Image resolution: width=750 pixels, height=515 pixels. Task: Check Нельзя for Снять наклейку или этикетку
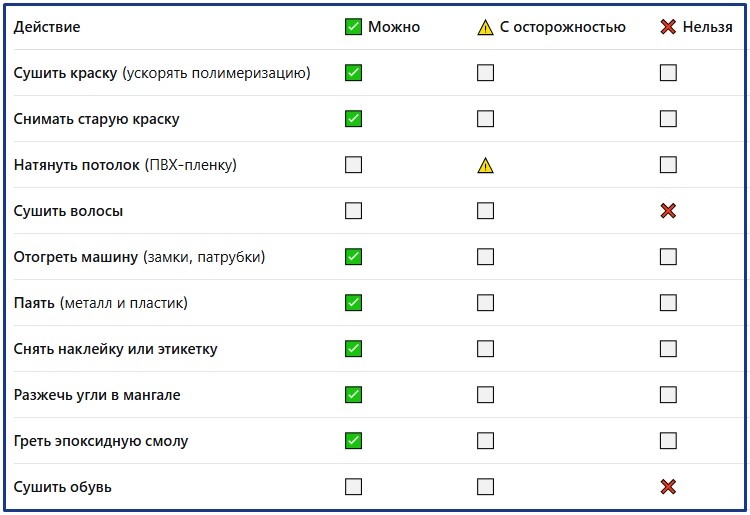[668, 349]
